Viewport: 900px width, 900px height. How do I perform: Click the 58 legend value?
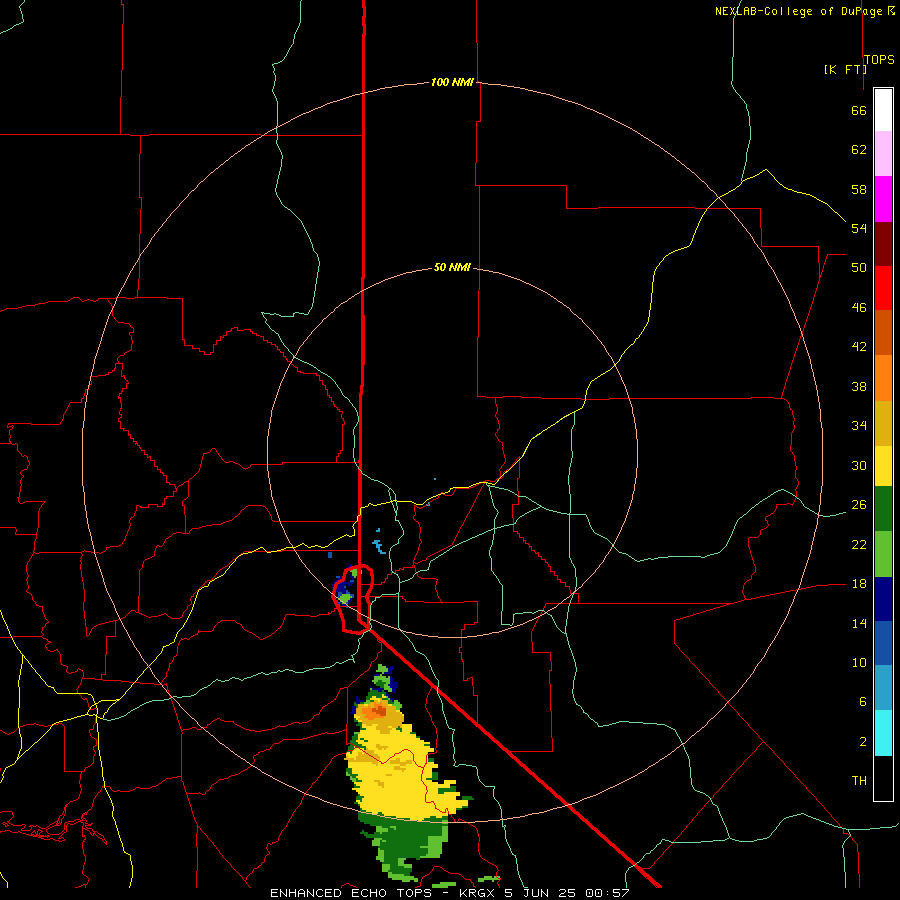pyautogui.click(x=859, y=189)
